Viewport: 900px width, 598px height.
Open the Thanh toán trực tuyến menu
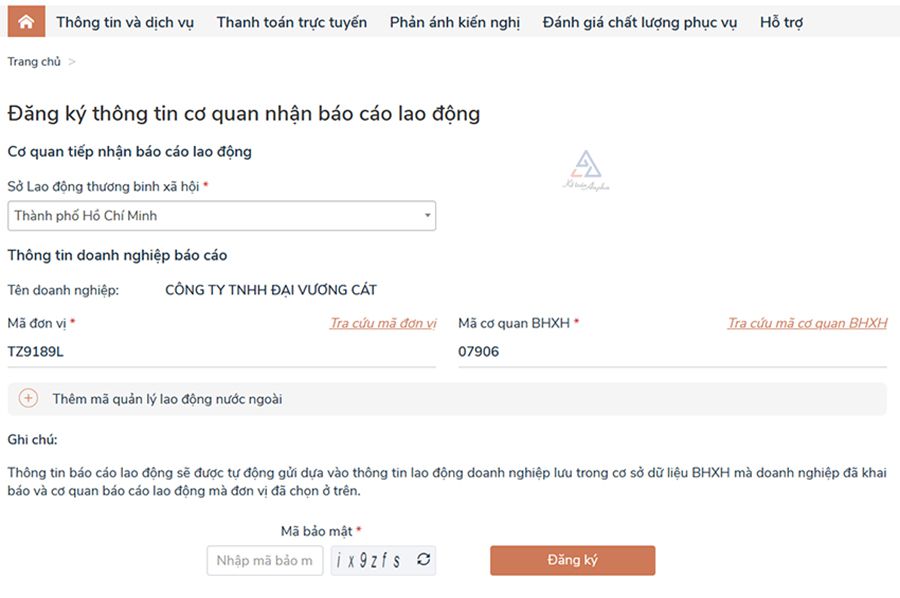pos(291,22)
